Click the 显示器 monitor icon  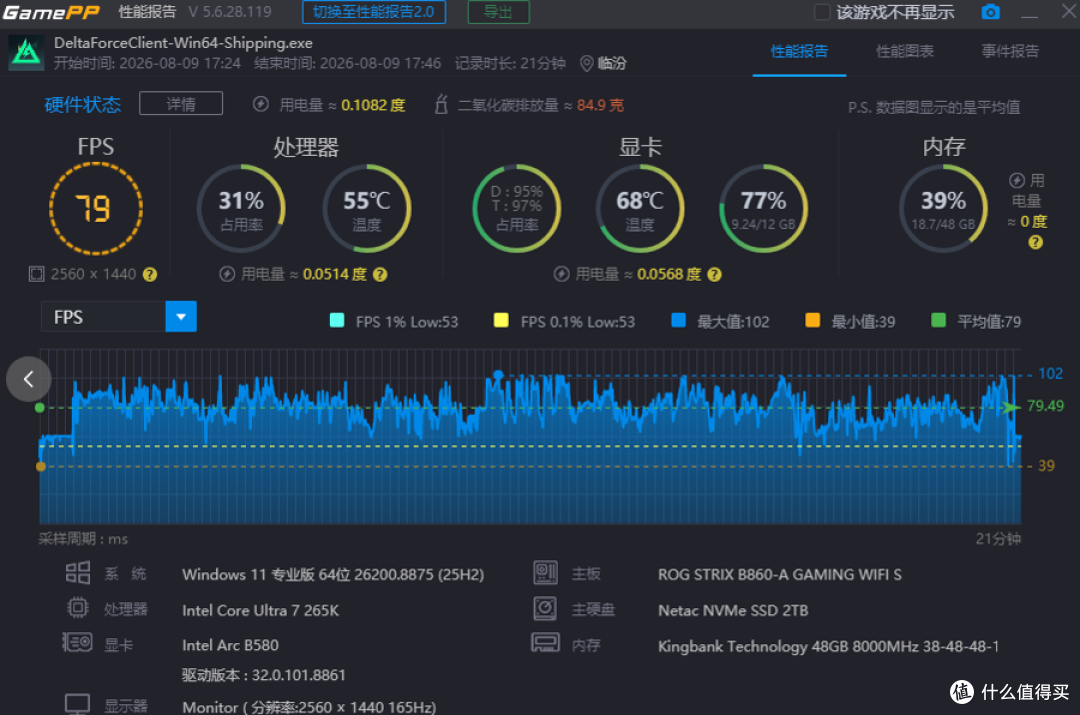[x=77, y=704]
